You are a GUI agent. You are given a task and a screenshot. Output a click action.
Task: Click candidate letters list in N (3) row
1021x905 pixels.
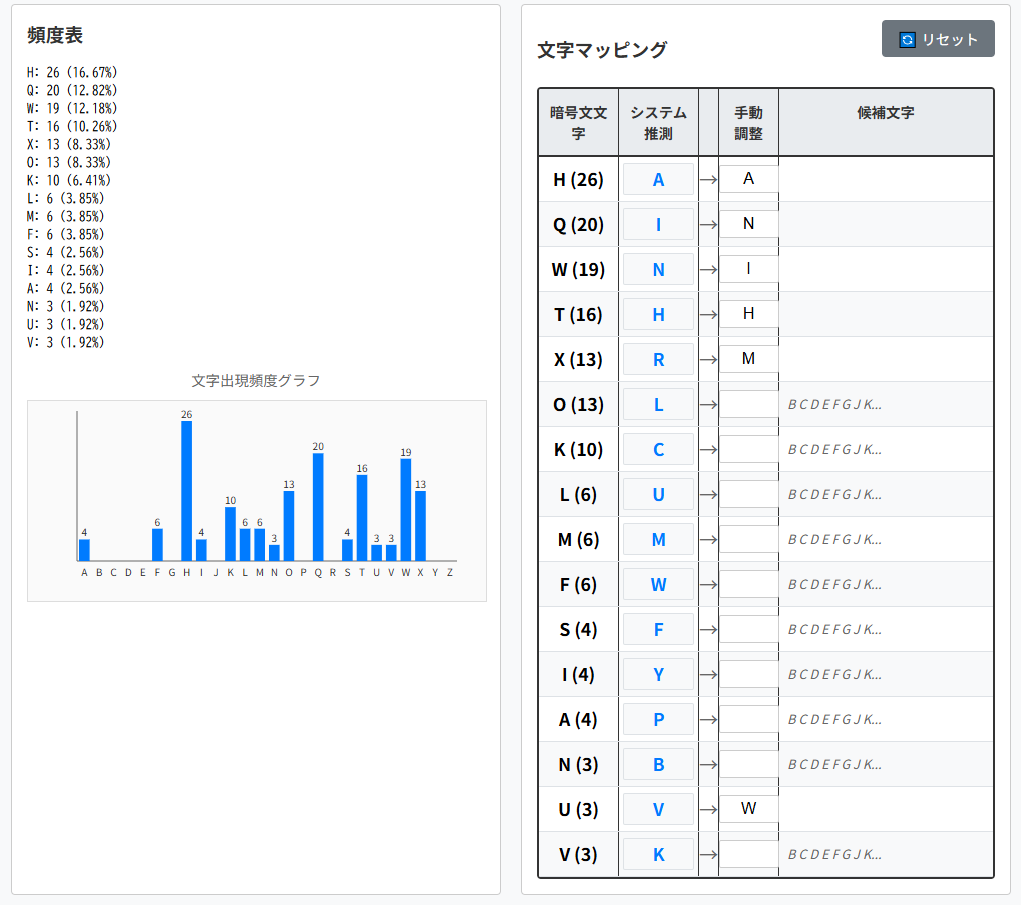coord(835,765)
